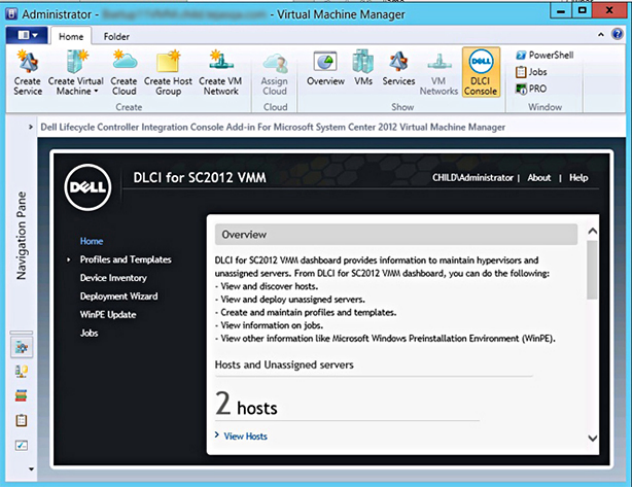This screenshot has width=632, height=487.
Task: Click the Hosts and Unassigned servers heading
Action: (284, 365)
